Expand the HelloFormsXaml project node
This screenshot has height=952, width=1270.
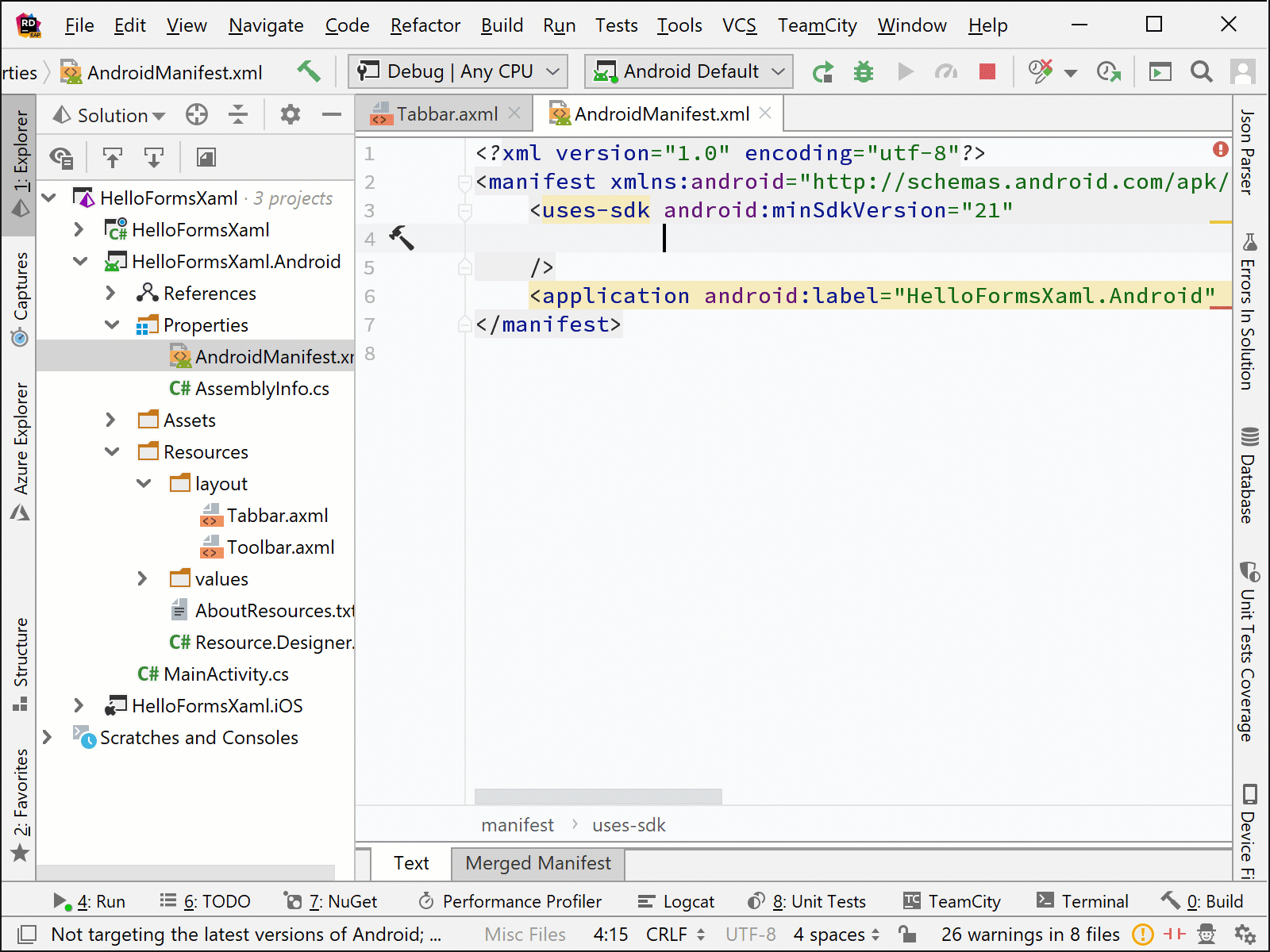(x=79, y=229)
